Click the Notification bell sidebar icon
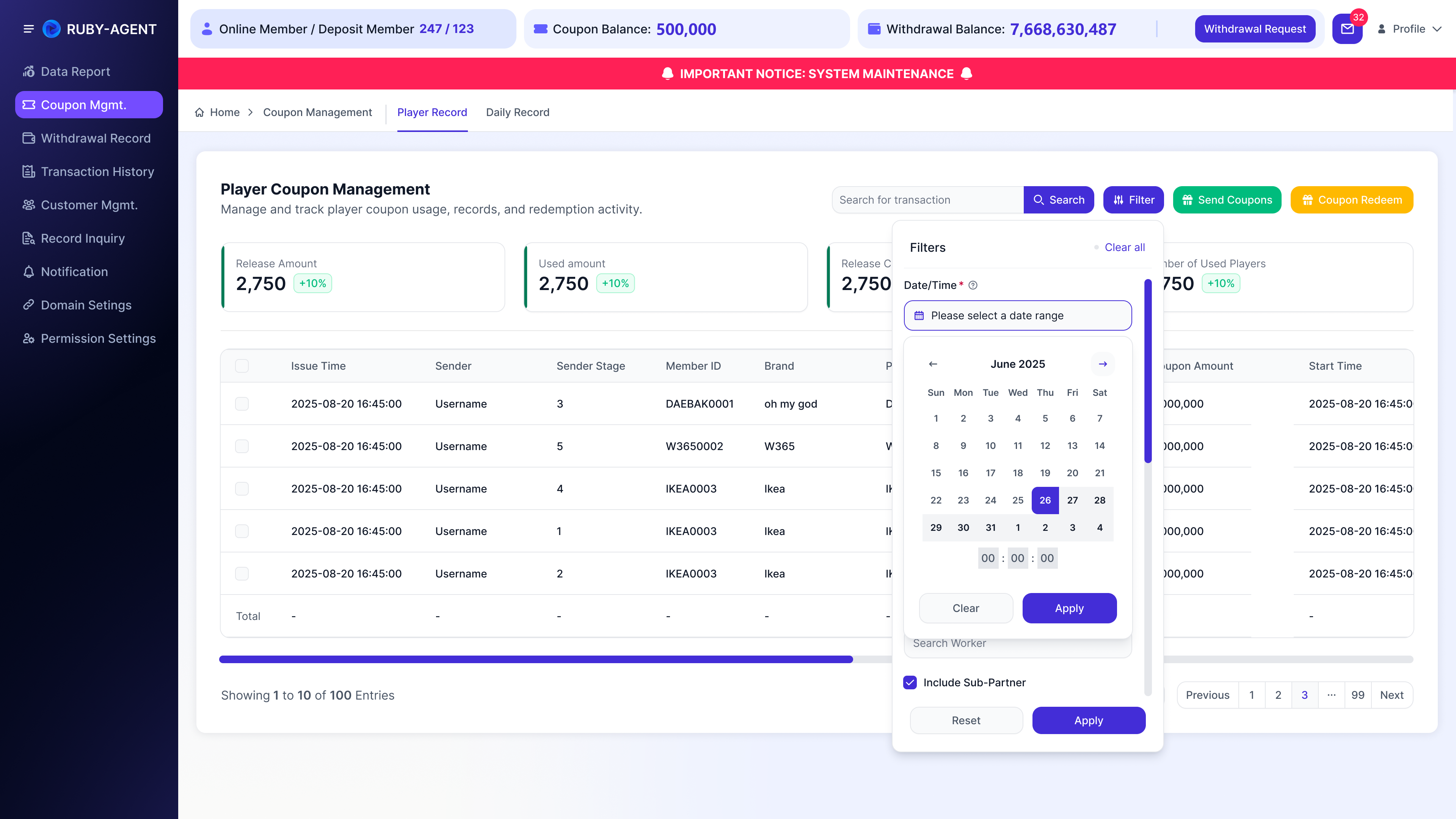The height and width of the screenshot is (819, 1456). tap(28, 271)
